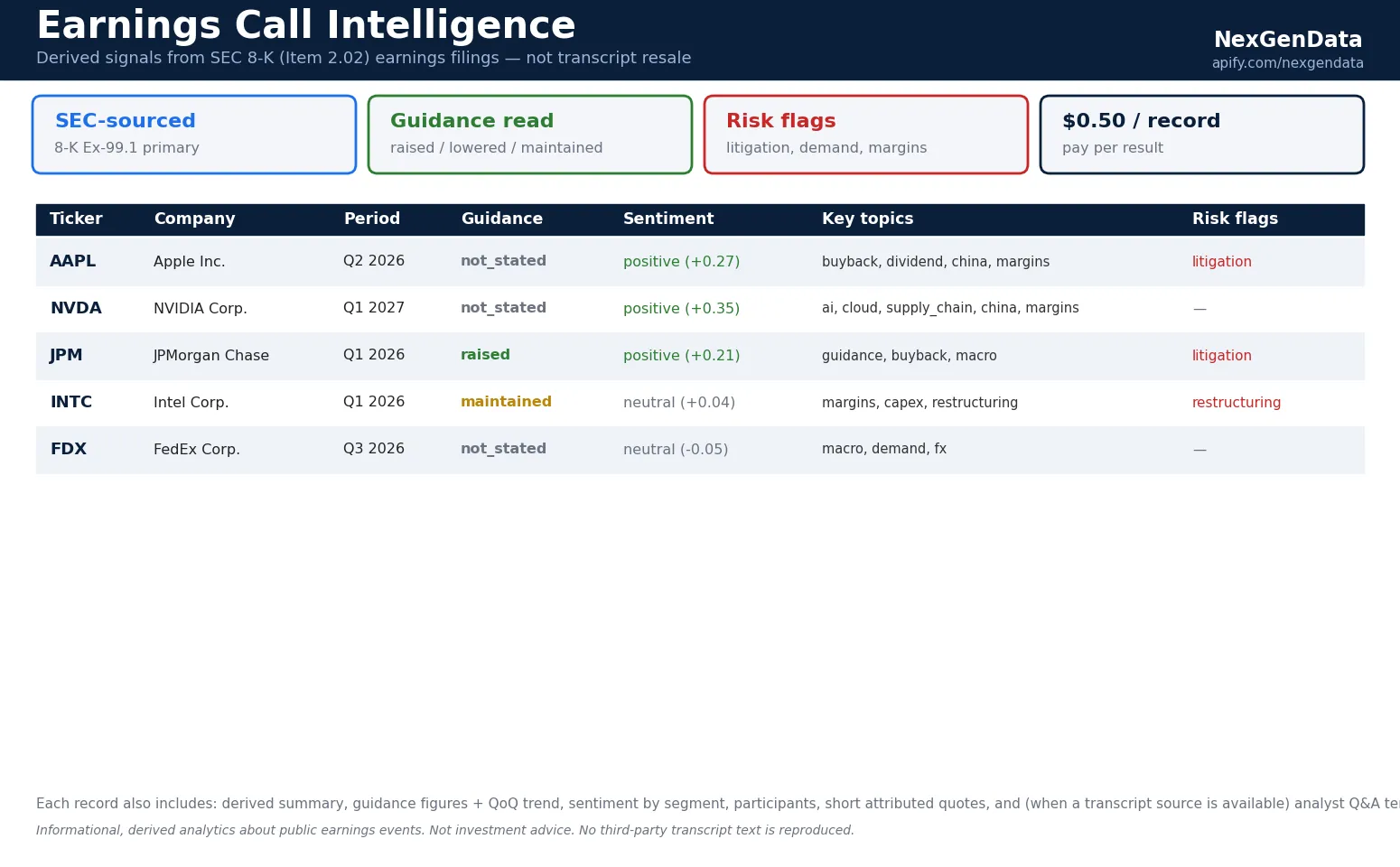Click the maintained guidance for INTC

[x=506, y=402]
